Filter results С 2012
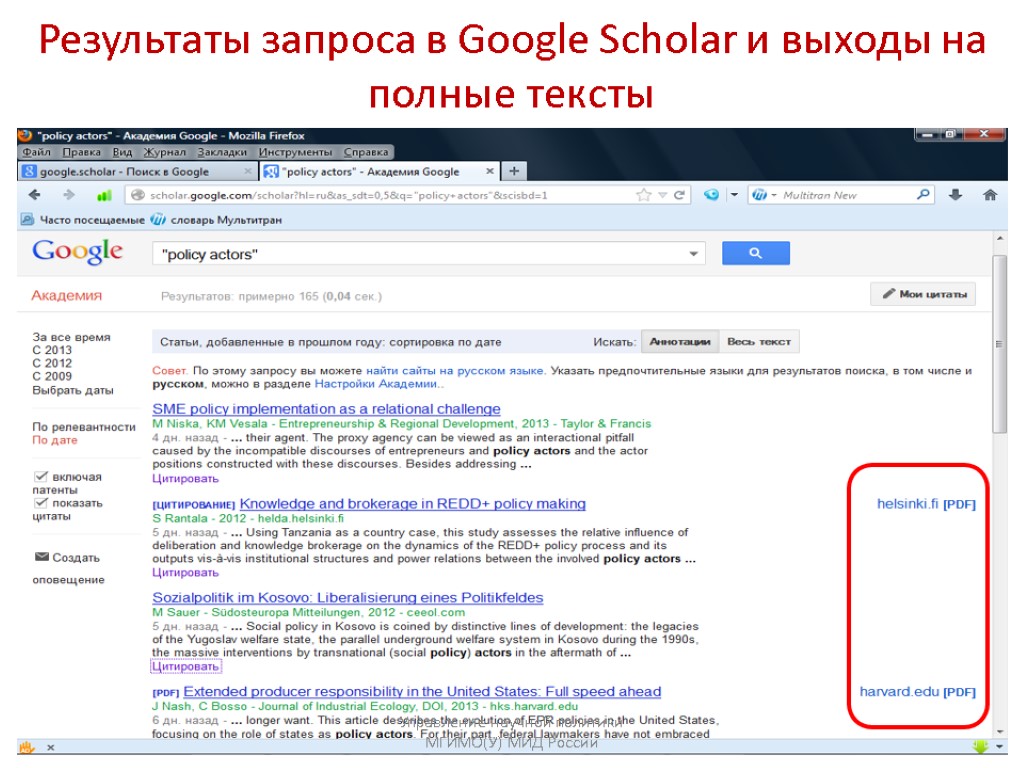This screenshot has width=1024, height=768. tap(52, 363)
